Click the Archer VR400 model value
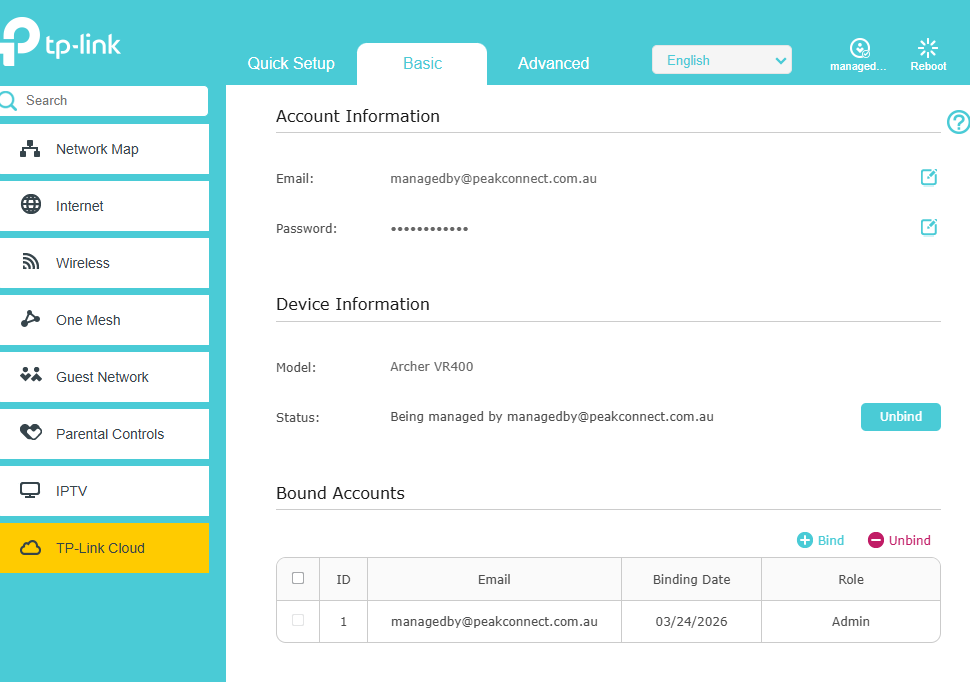 (x=431, y=366)
